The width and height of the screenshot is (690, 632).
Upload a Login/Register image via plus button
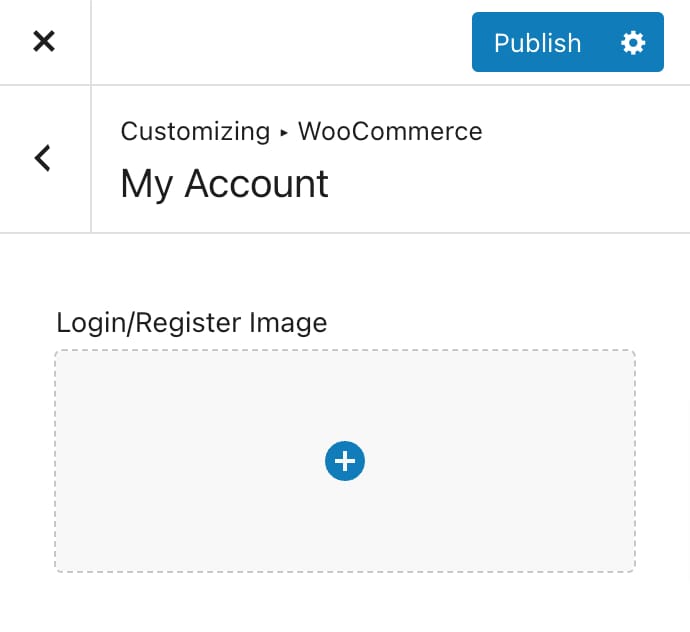pyautogui.click(x=345, y=461)
